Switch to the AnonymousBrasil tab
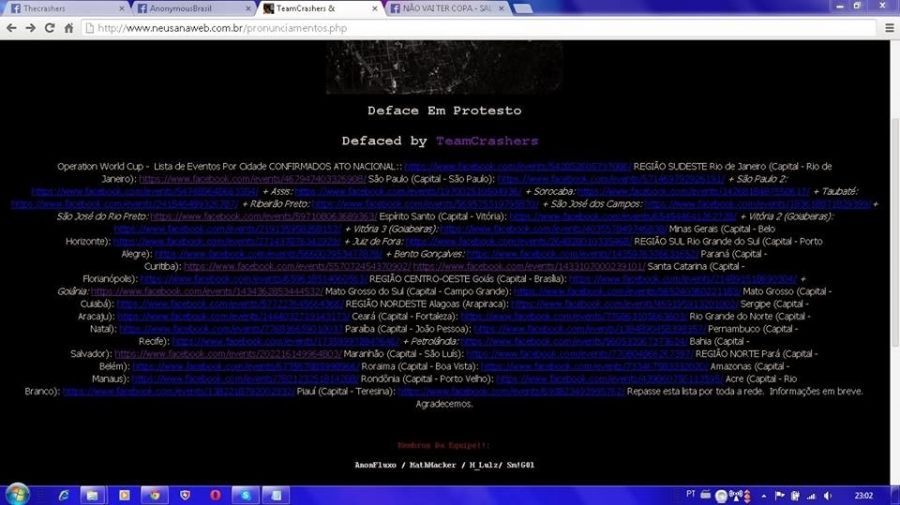The width and height of the screenshot is (900, 505). pyautogui.click(x=192, y=9)
